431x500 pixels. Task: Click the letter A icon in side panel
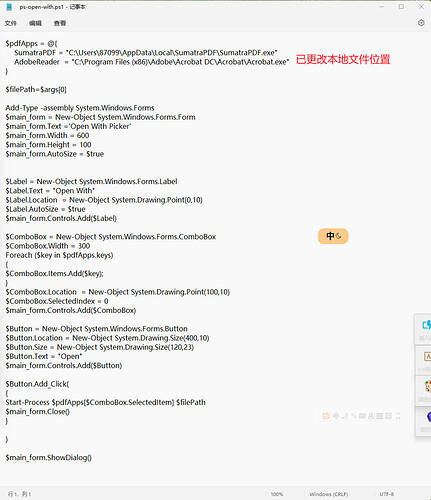(x=427, y=357)
